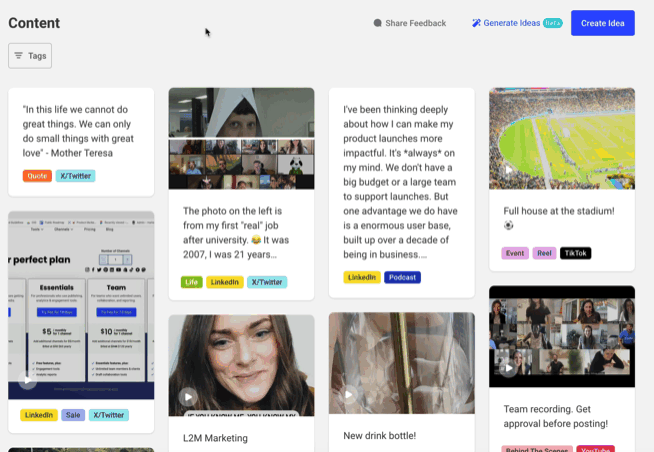Click the green Life tag
The height and width of the screenshot is (452, 654).
pyautogui.click(x=191, y=282)
